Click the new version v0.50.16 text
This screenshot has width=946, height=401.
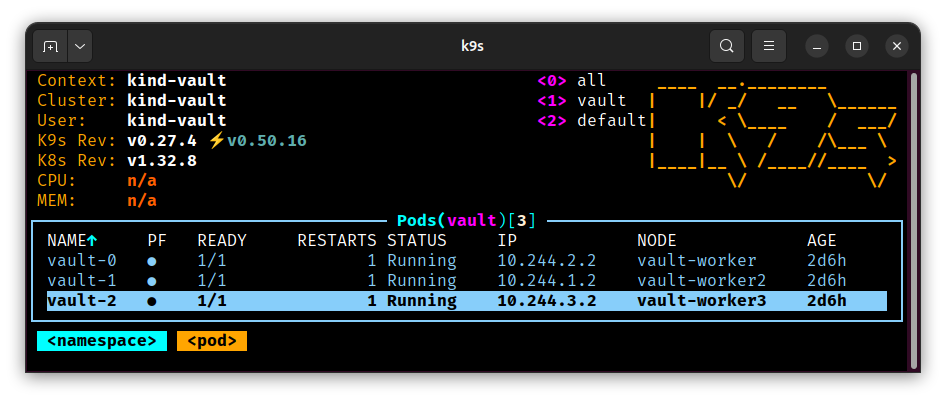coord(267,141)
